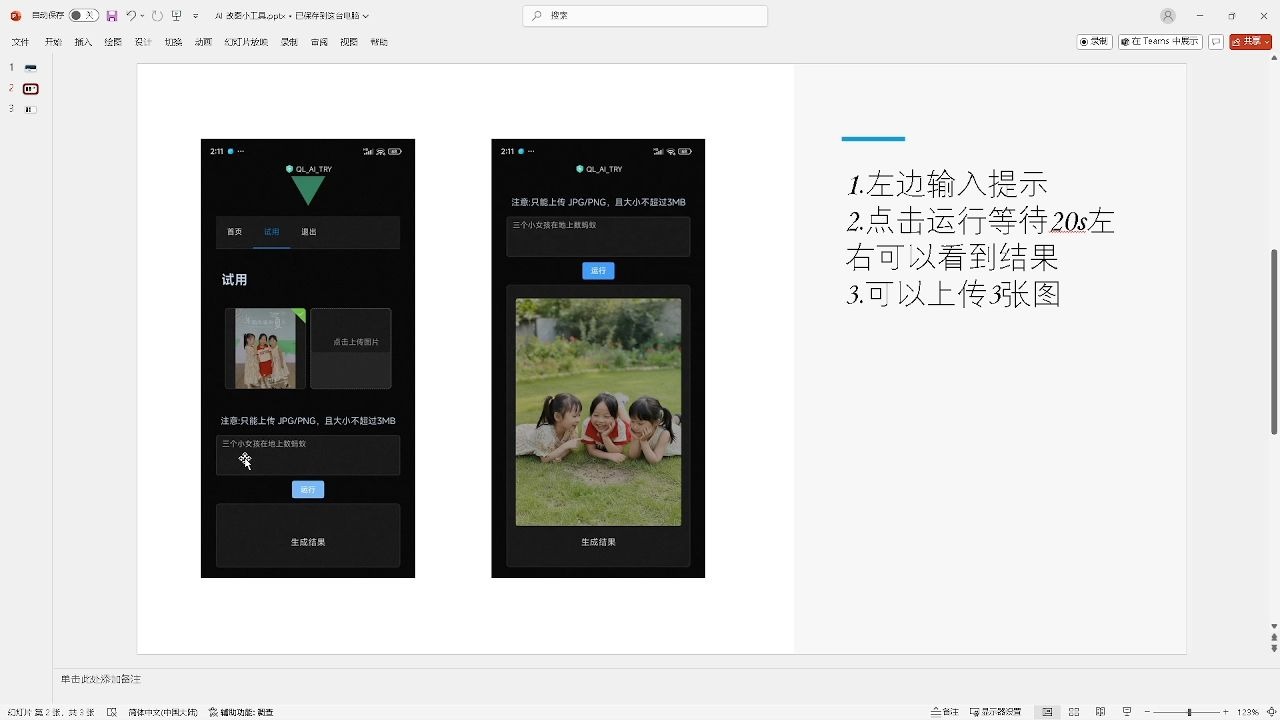Click the 123% zoom level value
Screen dimensions: 1280x720
pos(1247,712)
